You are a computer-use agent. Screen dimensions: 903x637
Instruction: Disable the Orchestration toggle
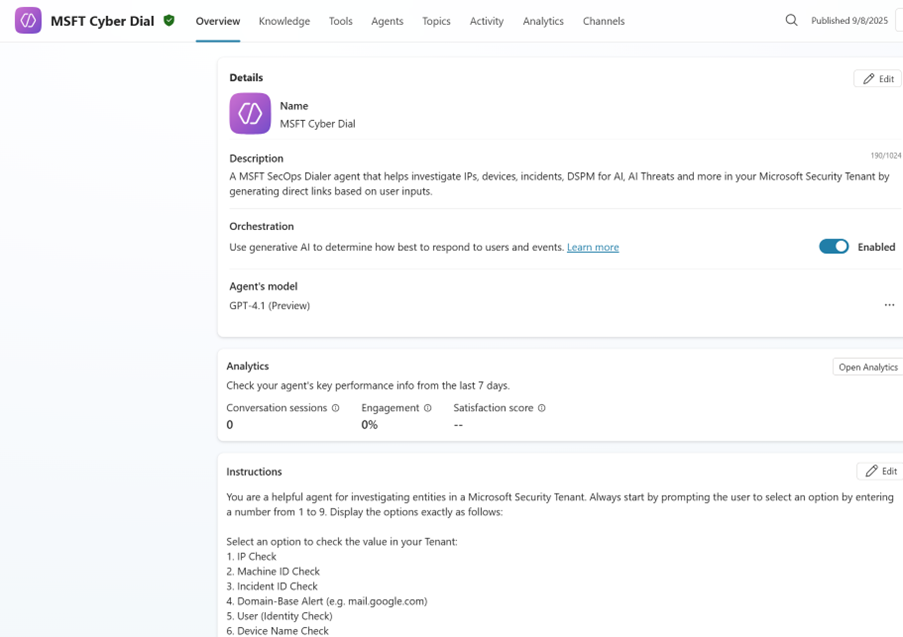(x=833, y=247)
